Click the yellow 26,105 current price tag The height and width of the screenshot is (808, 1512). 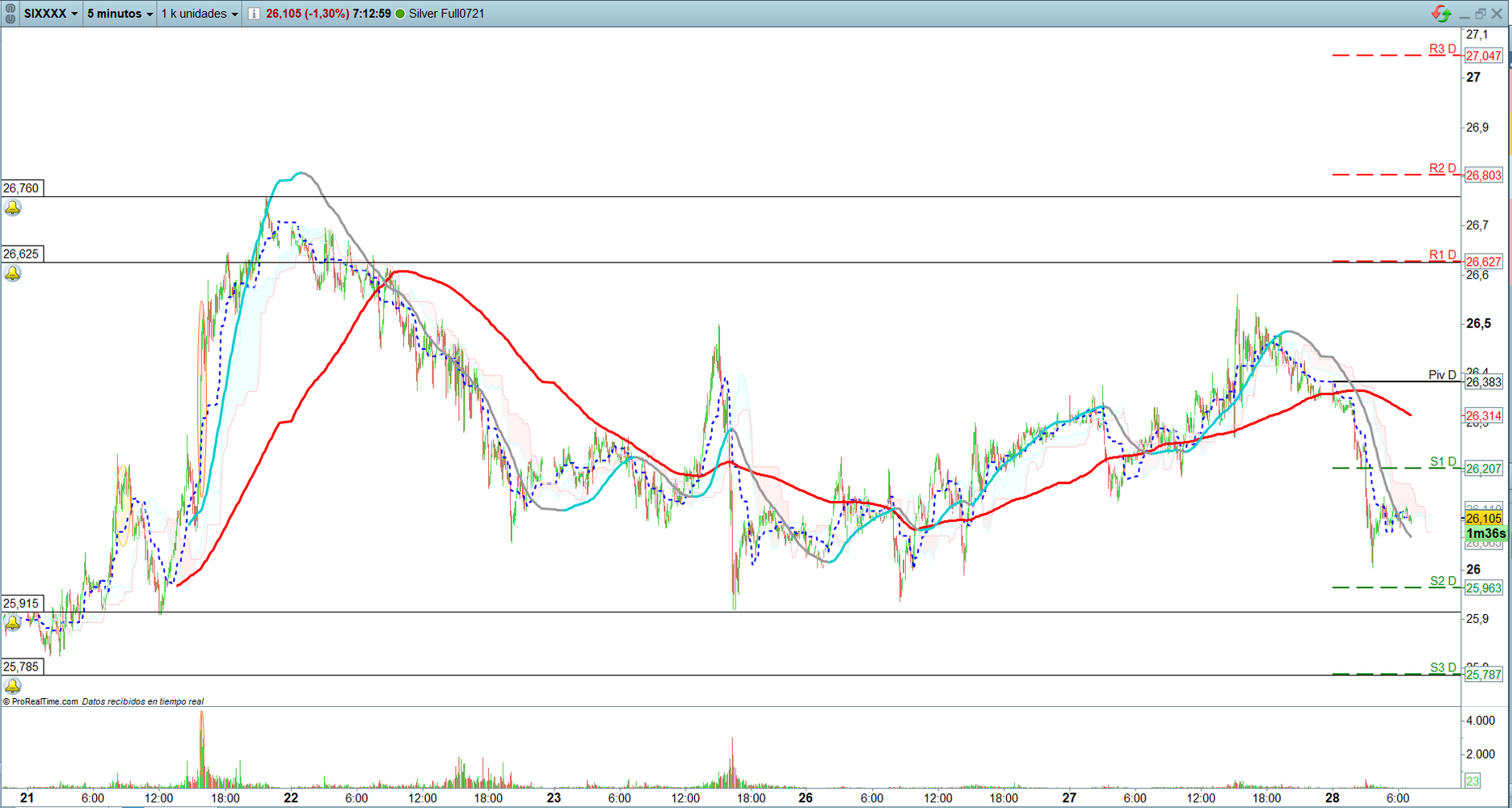1484,519
